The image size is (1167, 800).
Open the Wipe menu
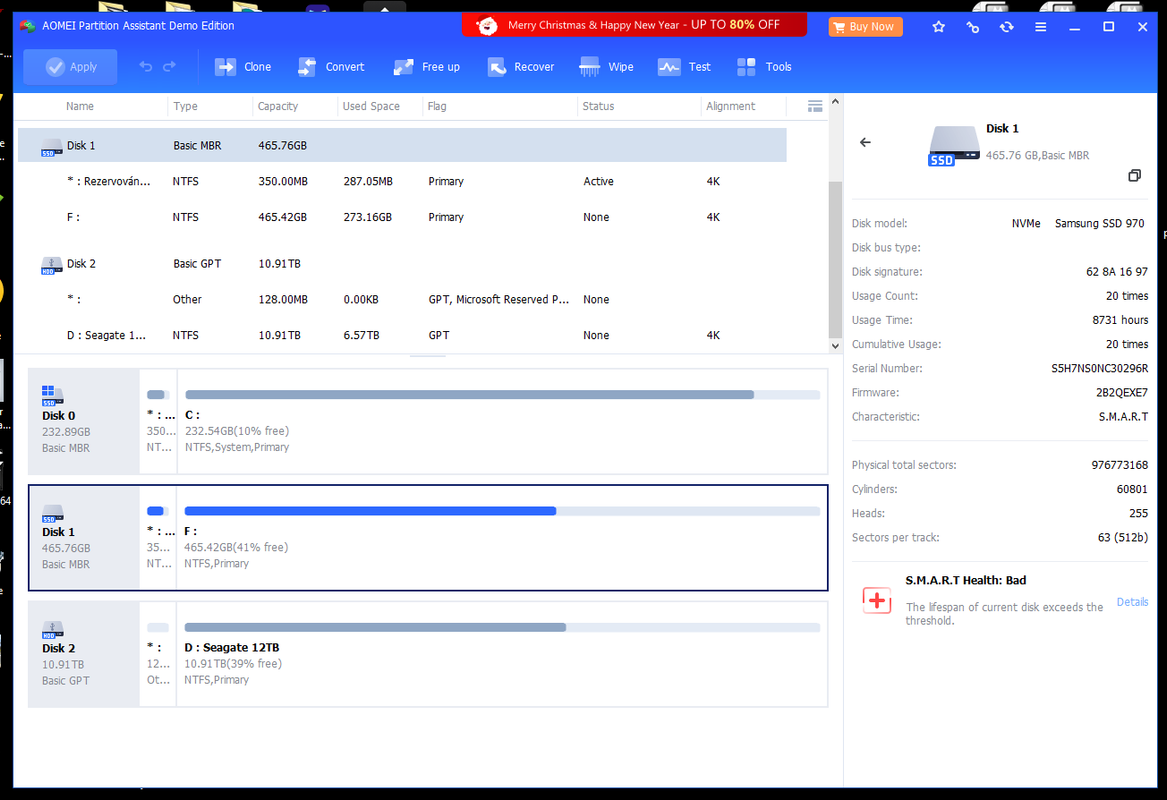pyautogui.click(x=606, y=67)
